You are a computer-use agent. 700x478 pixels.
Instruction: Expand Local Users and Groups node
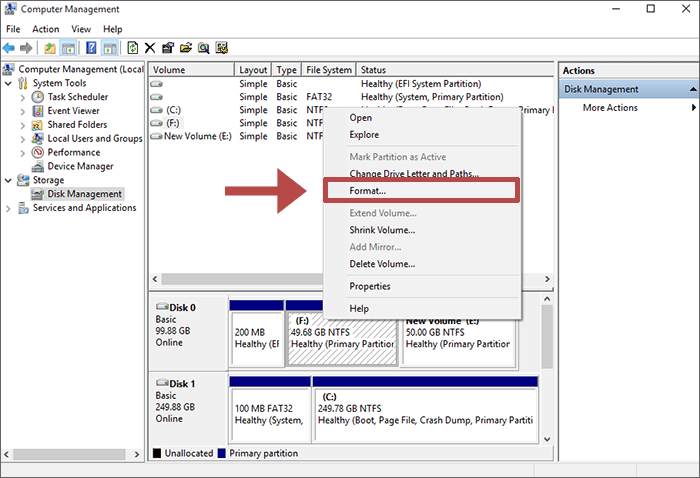coord(23,139)
